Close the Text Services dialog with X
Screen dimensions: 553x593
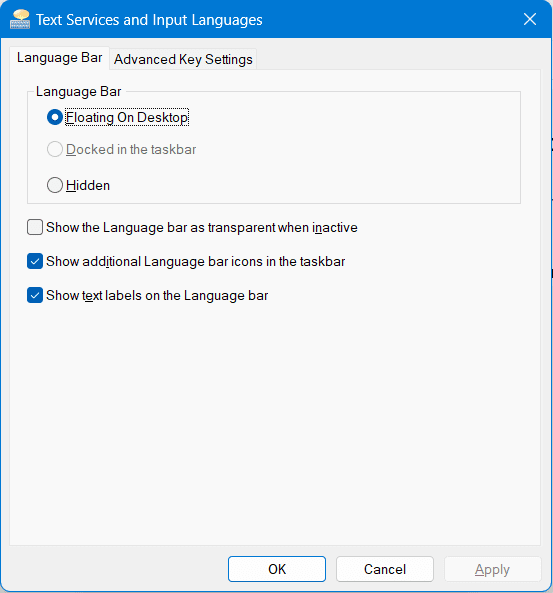pos(530,19)
